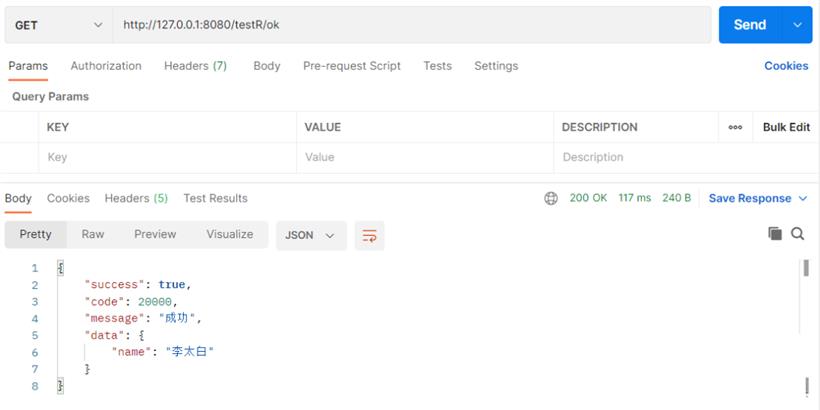Click the VALUE column header
The height and width of the screenshot is (410, 820).
coord(323,127)
